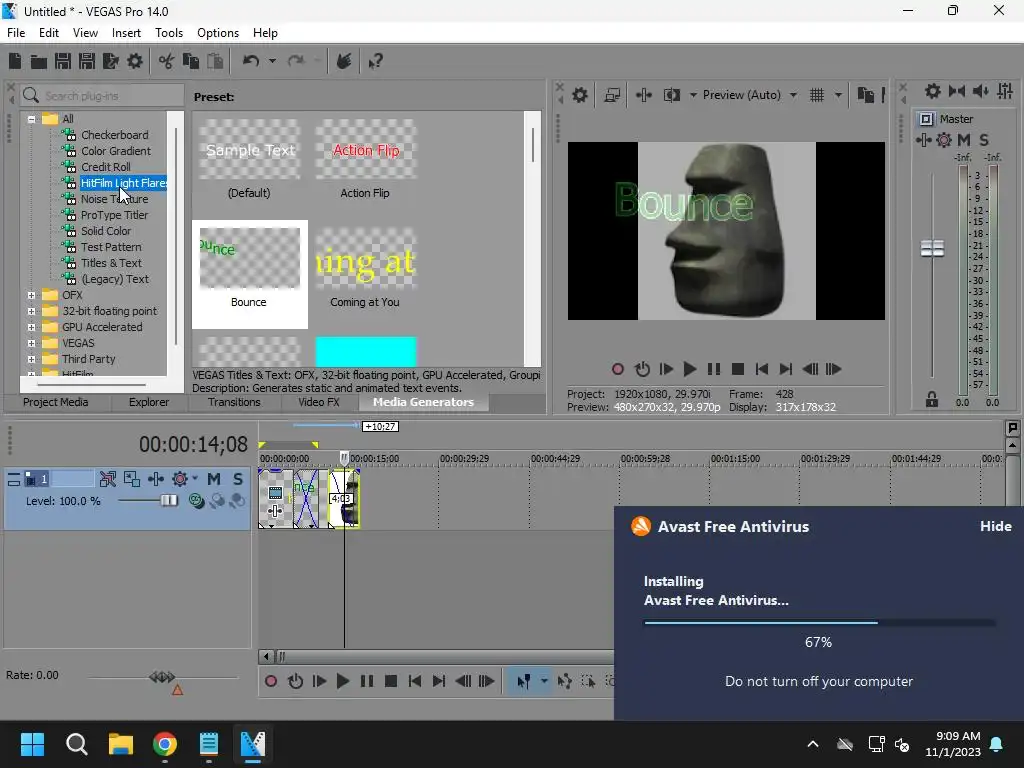Open the Overlays grid dropdown arrow

click(839, 95)
